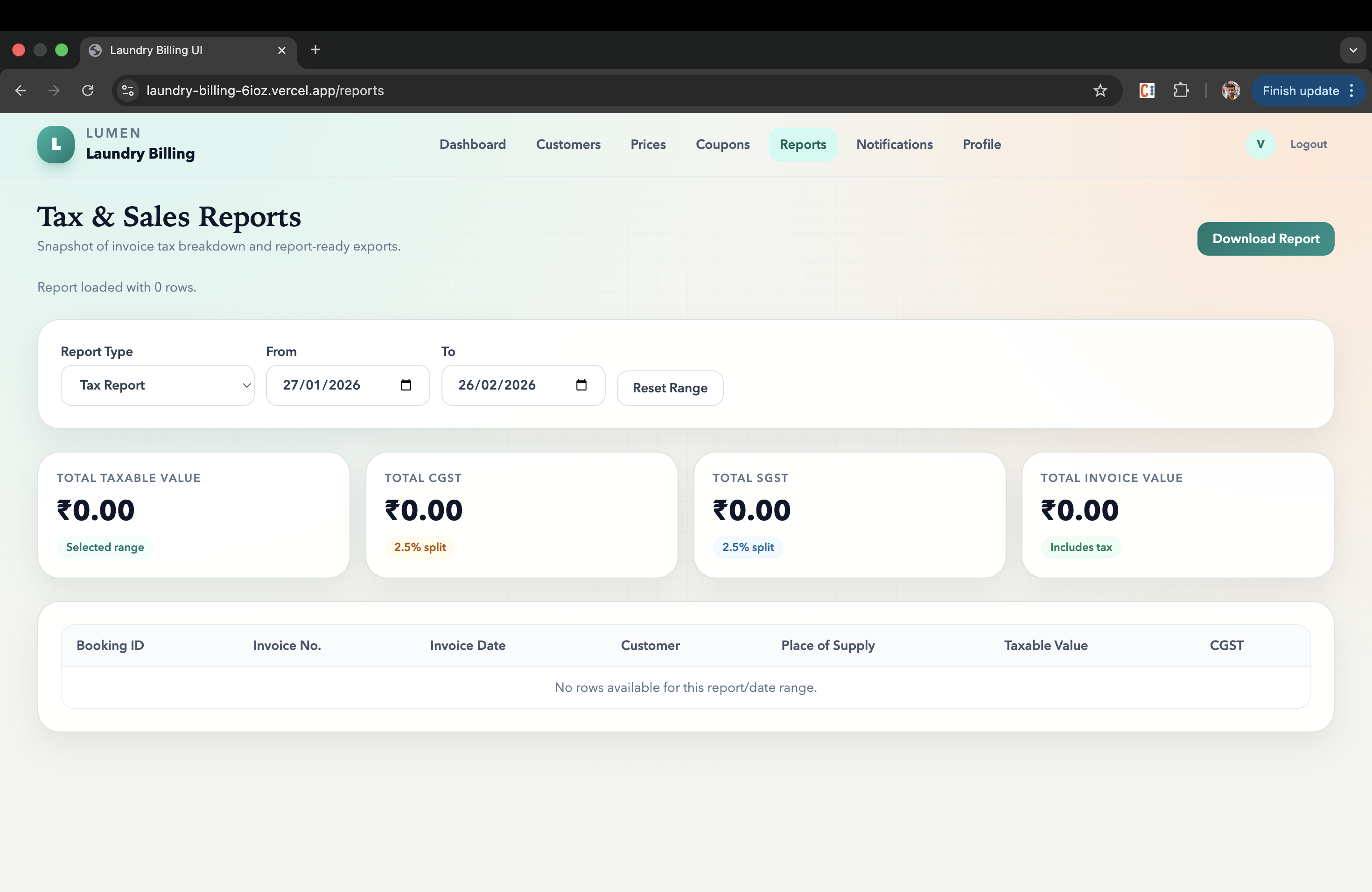This screenshot has width=1372, height=892.
Task: Click the bookmark star icon
Action: (1100, 91)
